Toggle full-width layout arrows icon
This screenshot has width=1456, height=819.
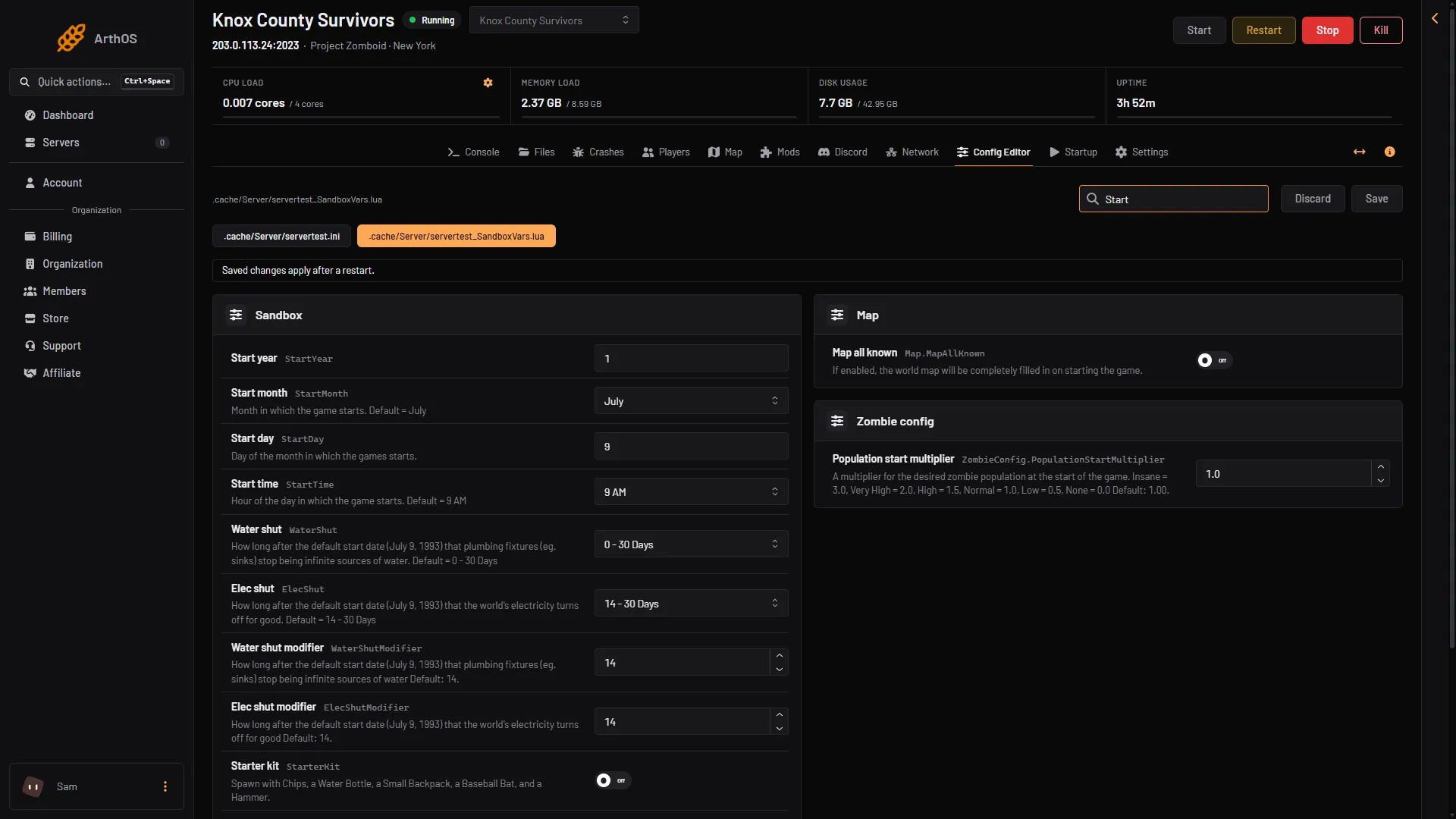coord(1359,152)
